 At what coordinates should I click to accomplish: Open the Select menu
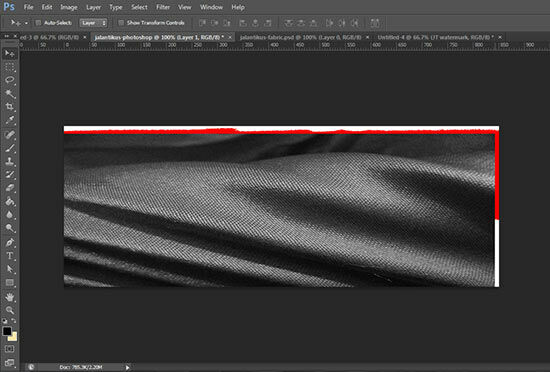139,7
